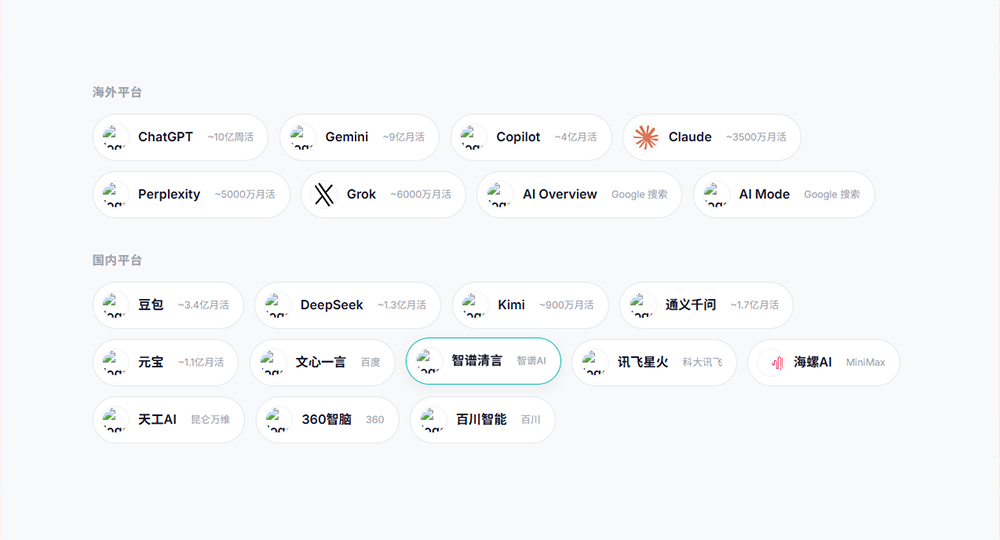Click the 讯飞星火 logo icon
The image size is (1000, 540).
594,362
